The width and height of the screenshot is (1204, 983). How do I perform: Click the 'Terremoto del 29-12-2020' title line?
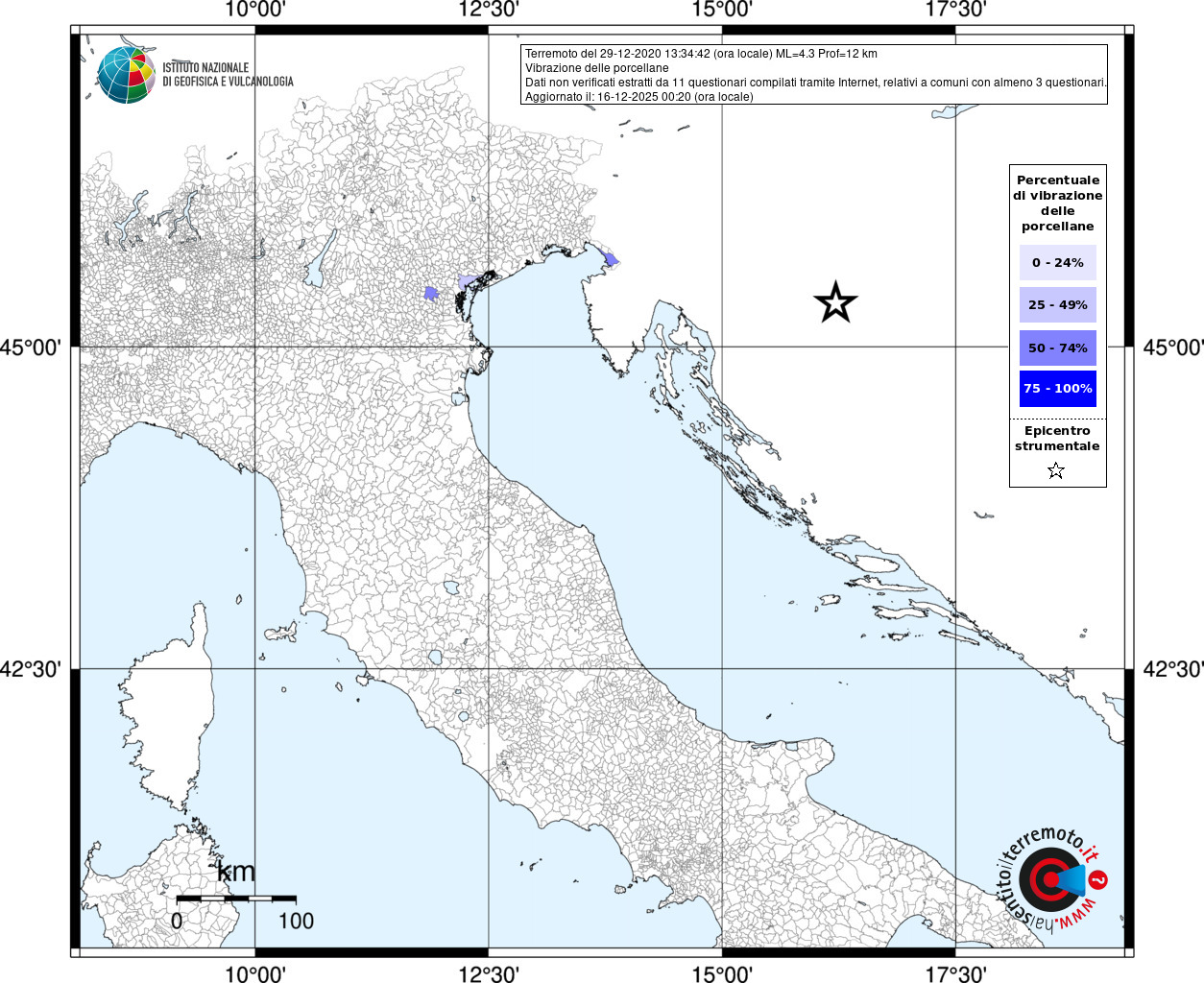[x=701, y=54]
